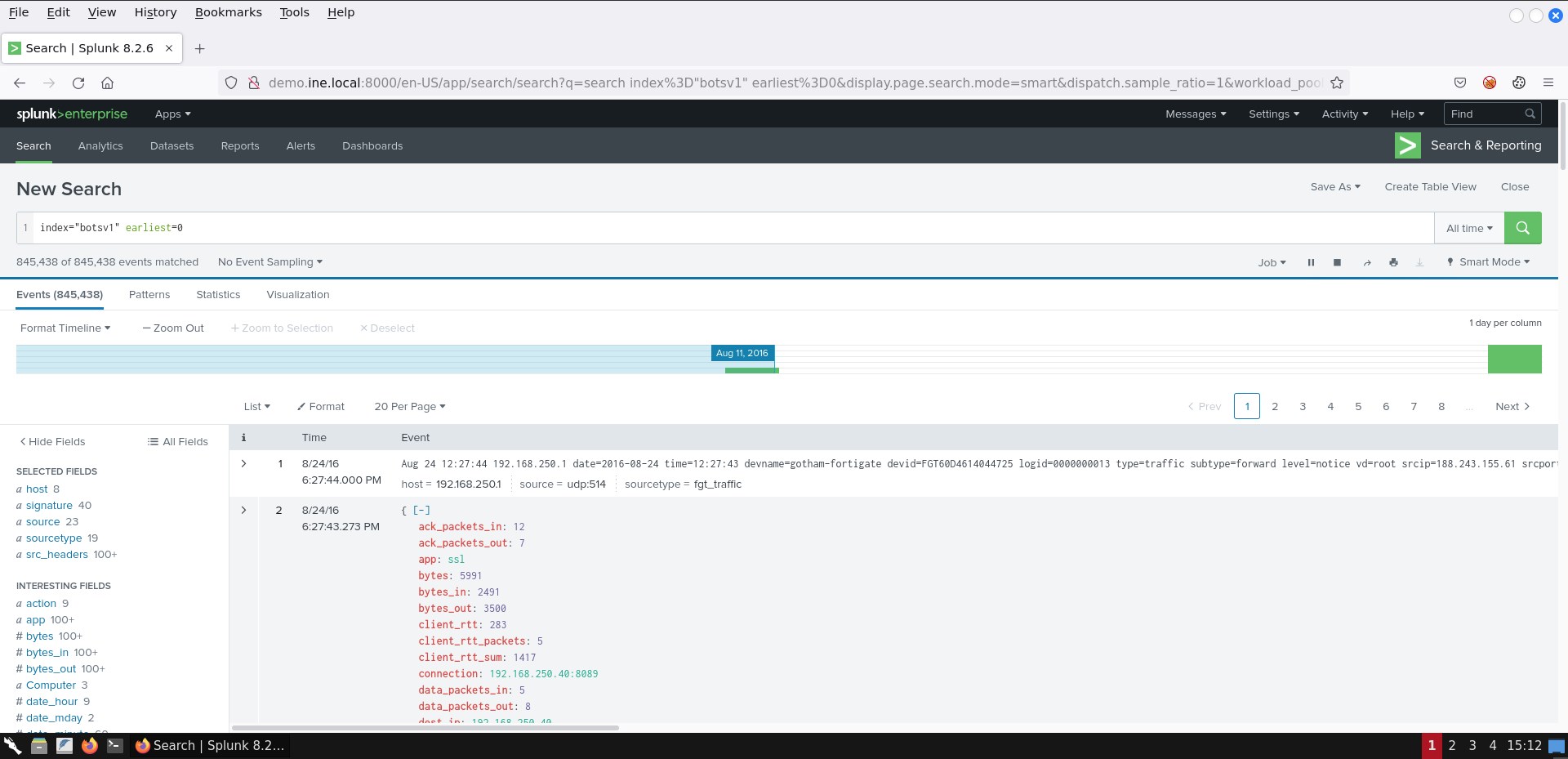The image size is (1568, 759).
Task: Expand event row 1 details
Action: [x=243, y=463]
